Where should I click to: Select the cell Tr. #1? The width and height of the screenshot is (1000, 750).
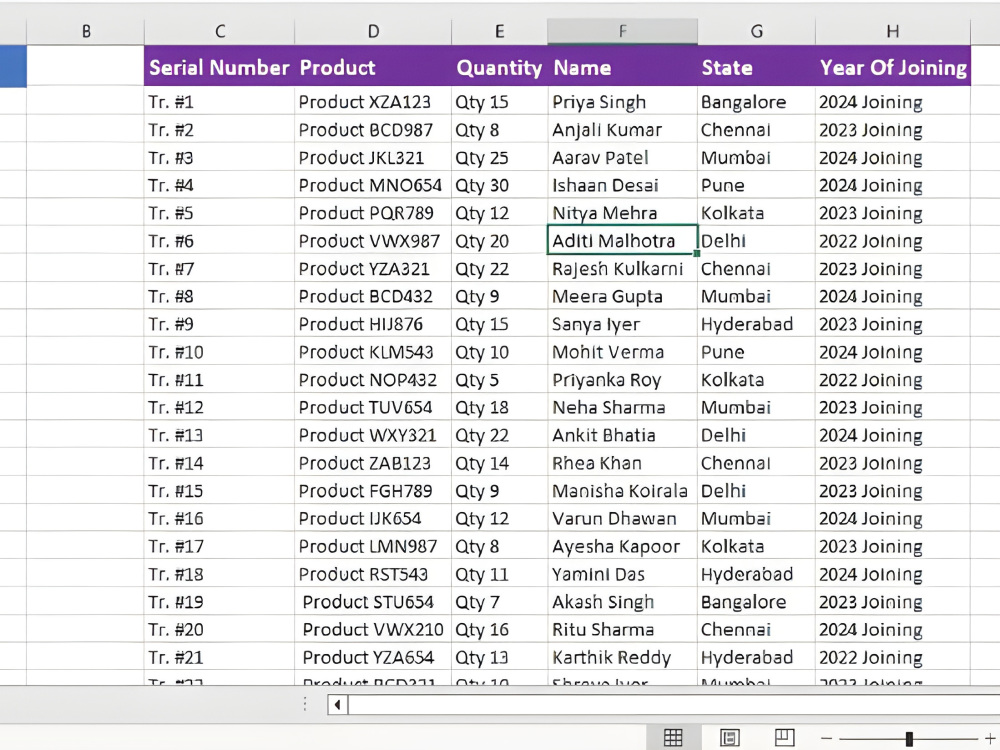[x=219, y=101]
